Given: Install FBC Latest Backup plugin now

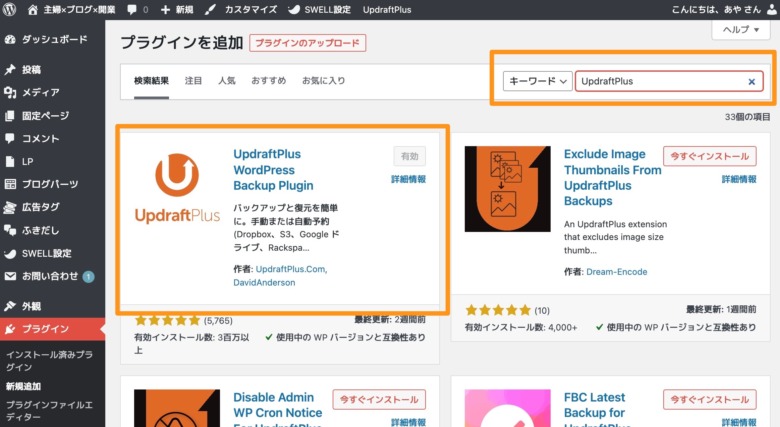Looking at the screenshot, I should [x=709, y=400].
